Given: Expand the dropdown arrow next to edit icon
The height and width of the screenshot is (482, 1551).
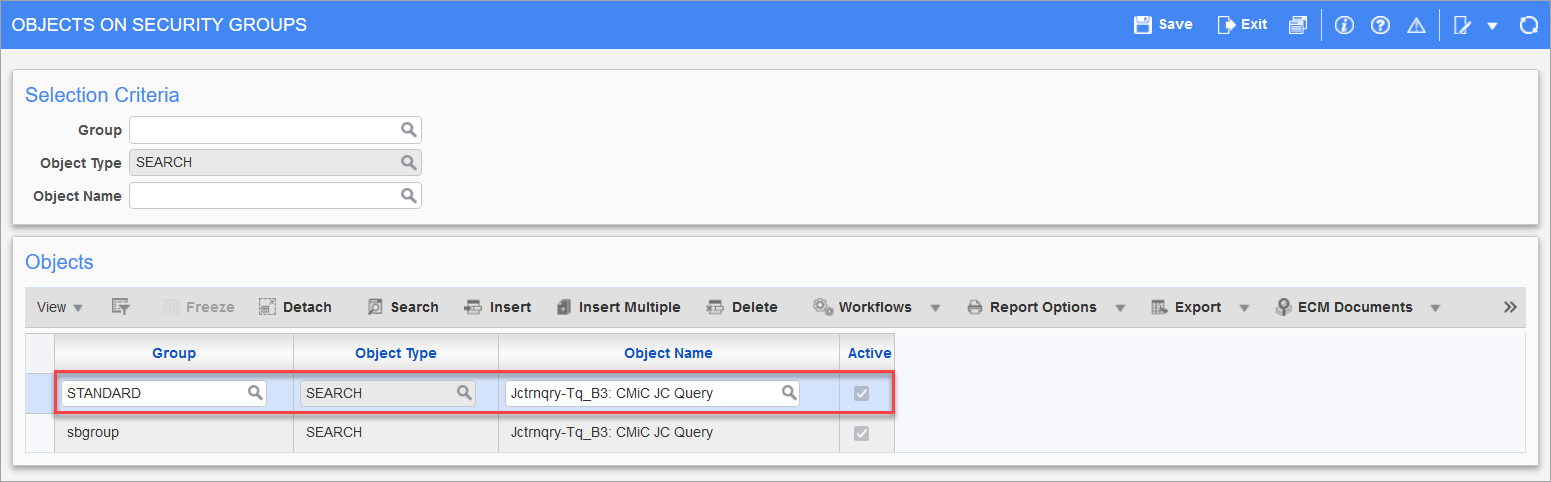Looking at the screenshot, I should tap(1492, 26).
